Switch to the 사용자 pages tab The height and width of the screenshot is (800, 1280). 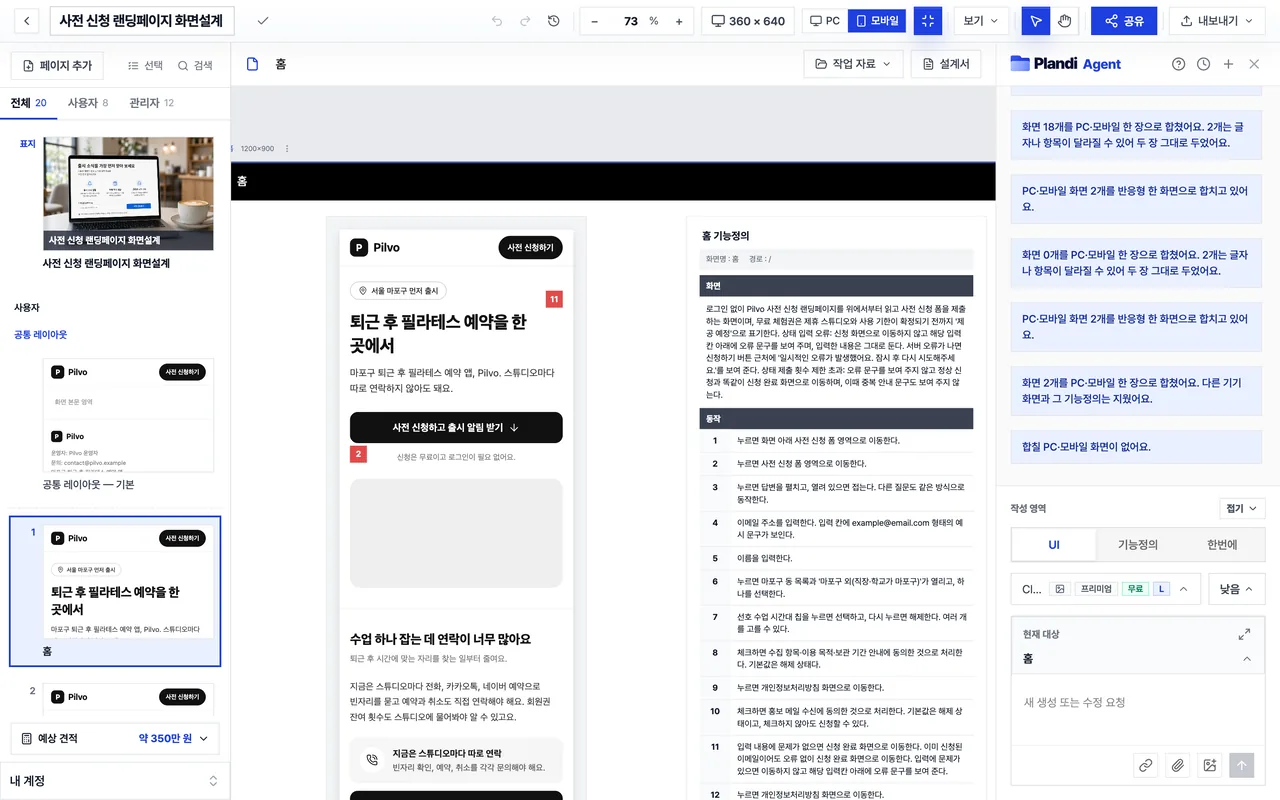[88, 103]
